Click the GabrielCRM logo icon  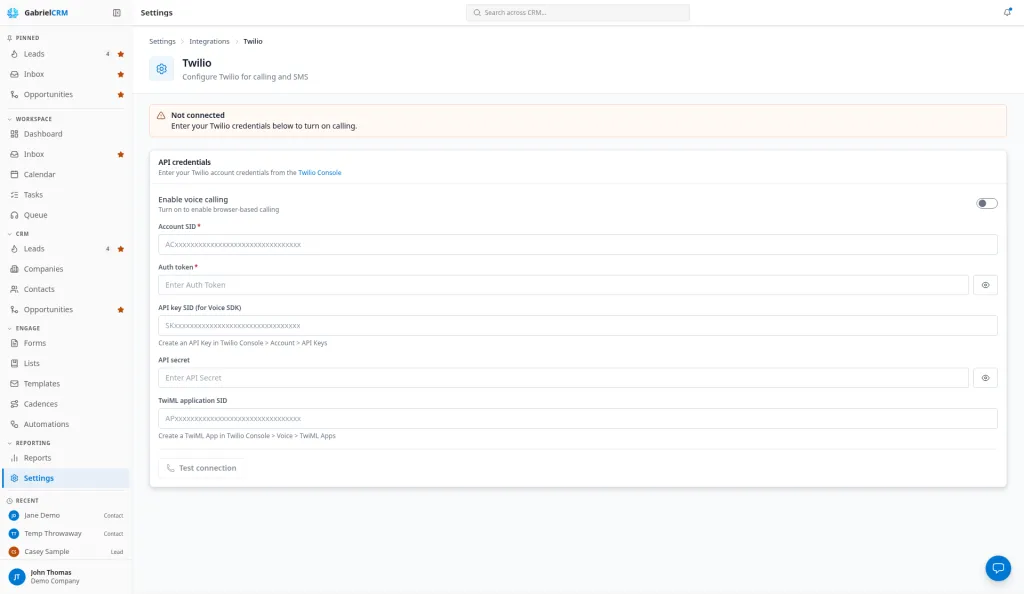pyautogui.click(x=13, y=12)
